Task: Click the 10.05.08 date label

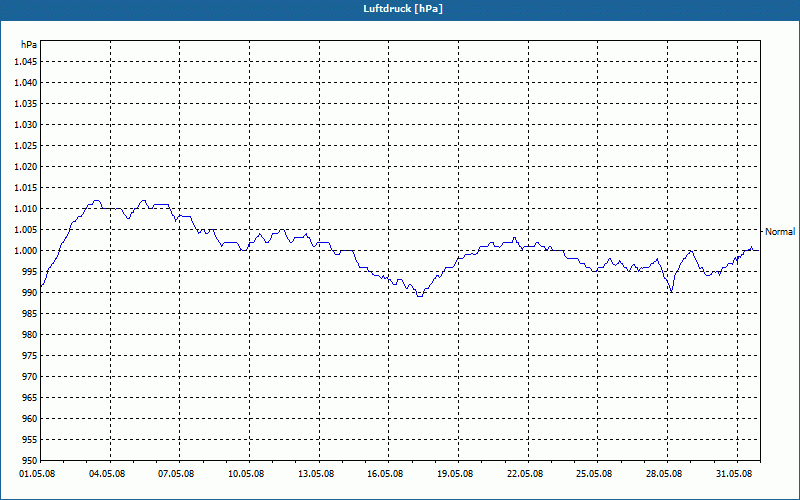Action: tap(246, 473)
